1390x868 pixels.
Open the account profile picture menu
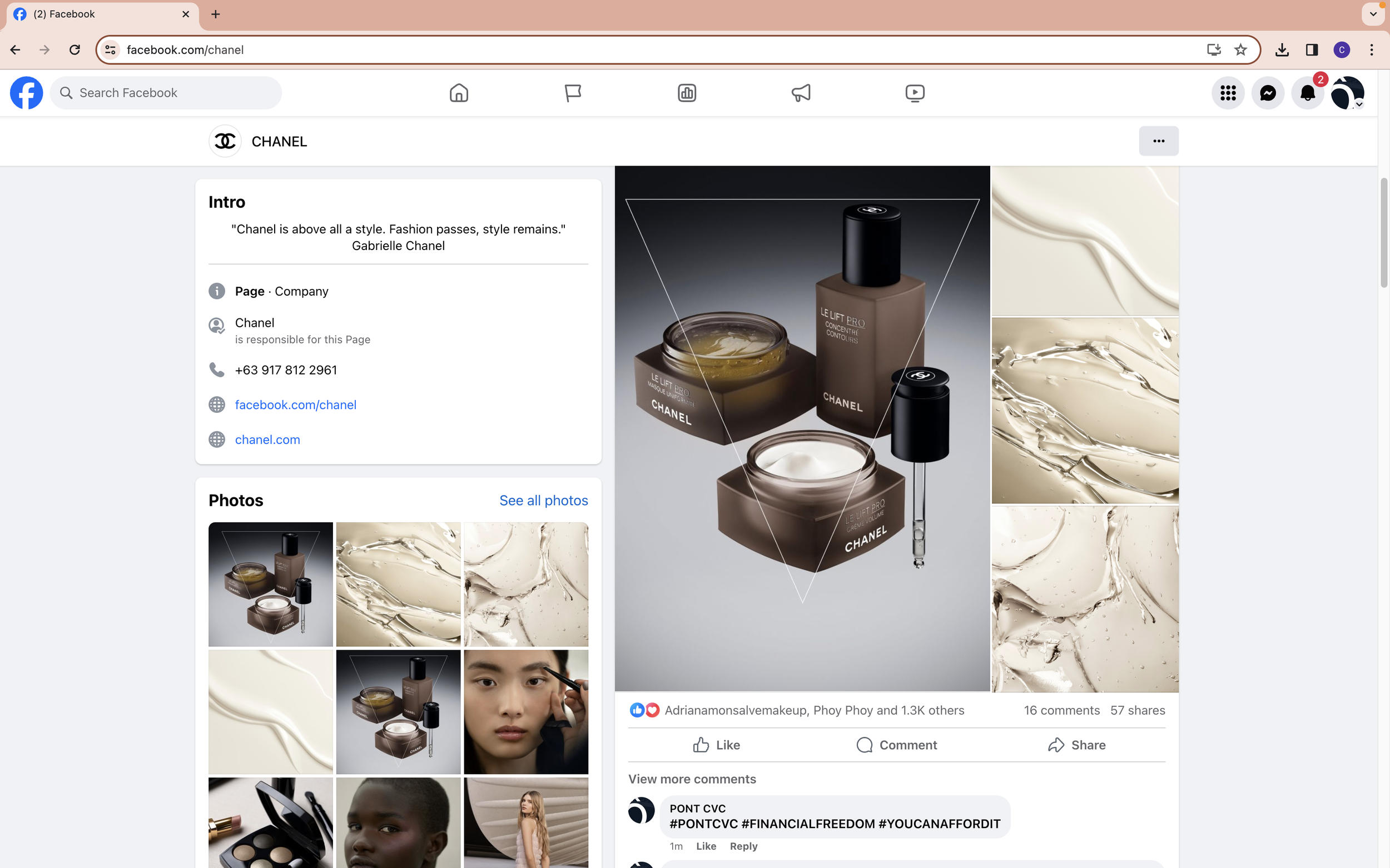pos(1348,93)
